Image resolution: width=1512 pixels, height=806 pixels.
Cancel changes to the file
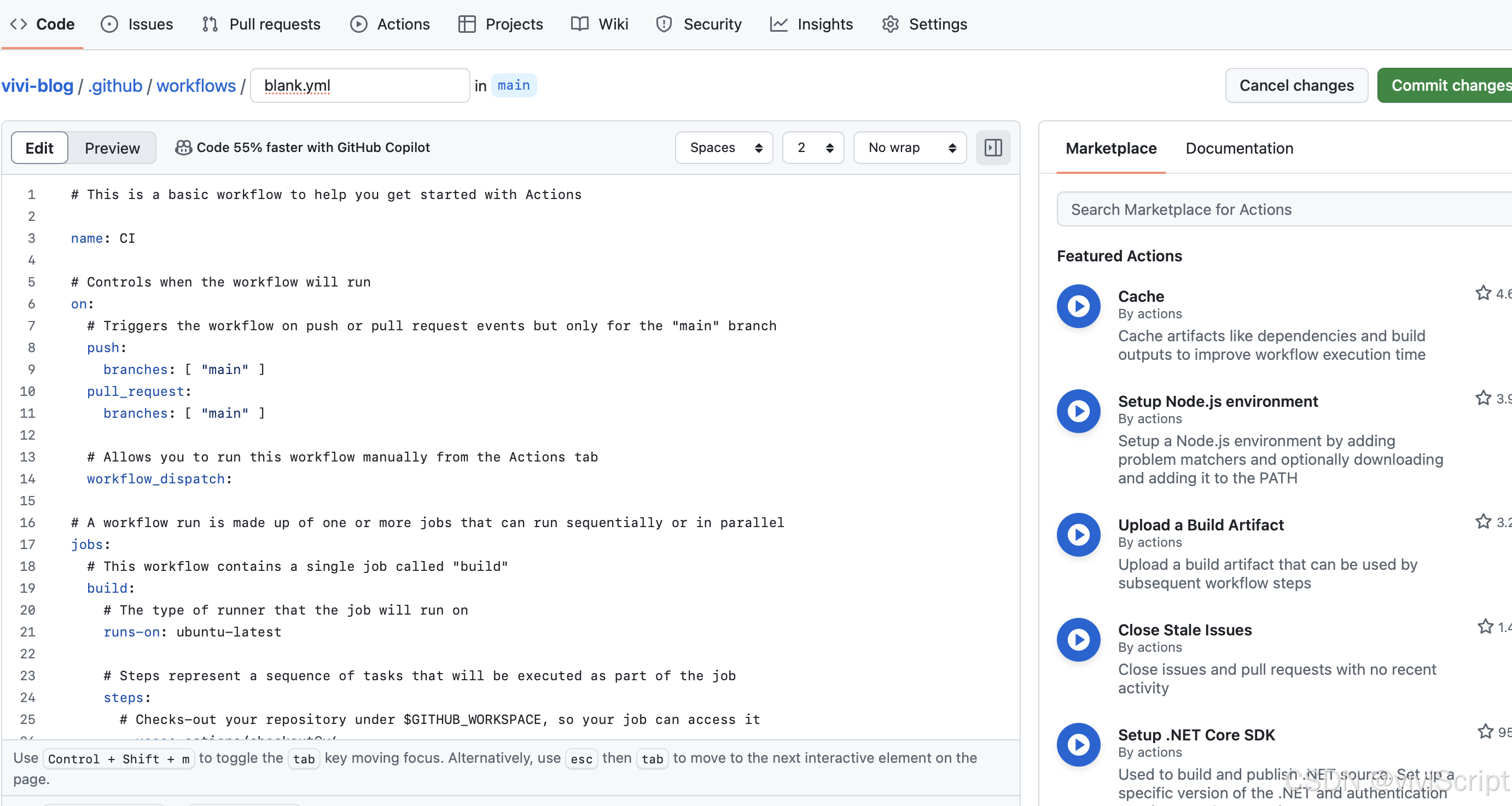click(x=1296, y=86)
